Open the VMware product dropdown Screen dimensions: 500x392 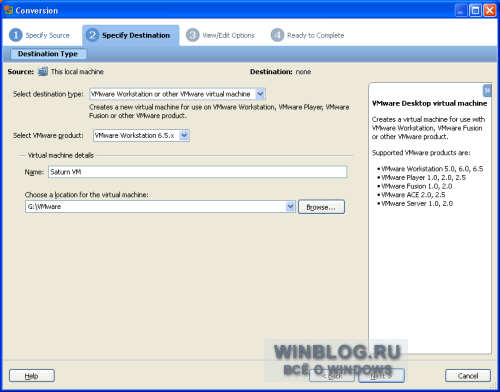click(x=184, y=136)
